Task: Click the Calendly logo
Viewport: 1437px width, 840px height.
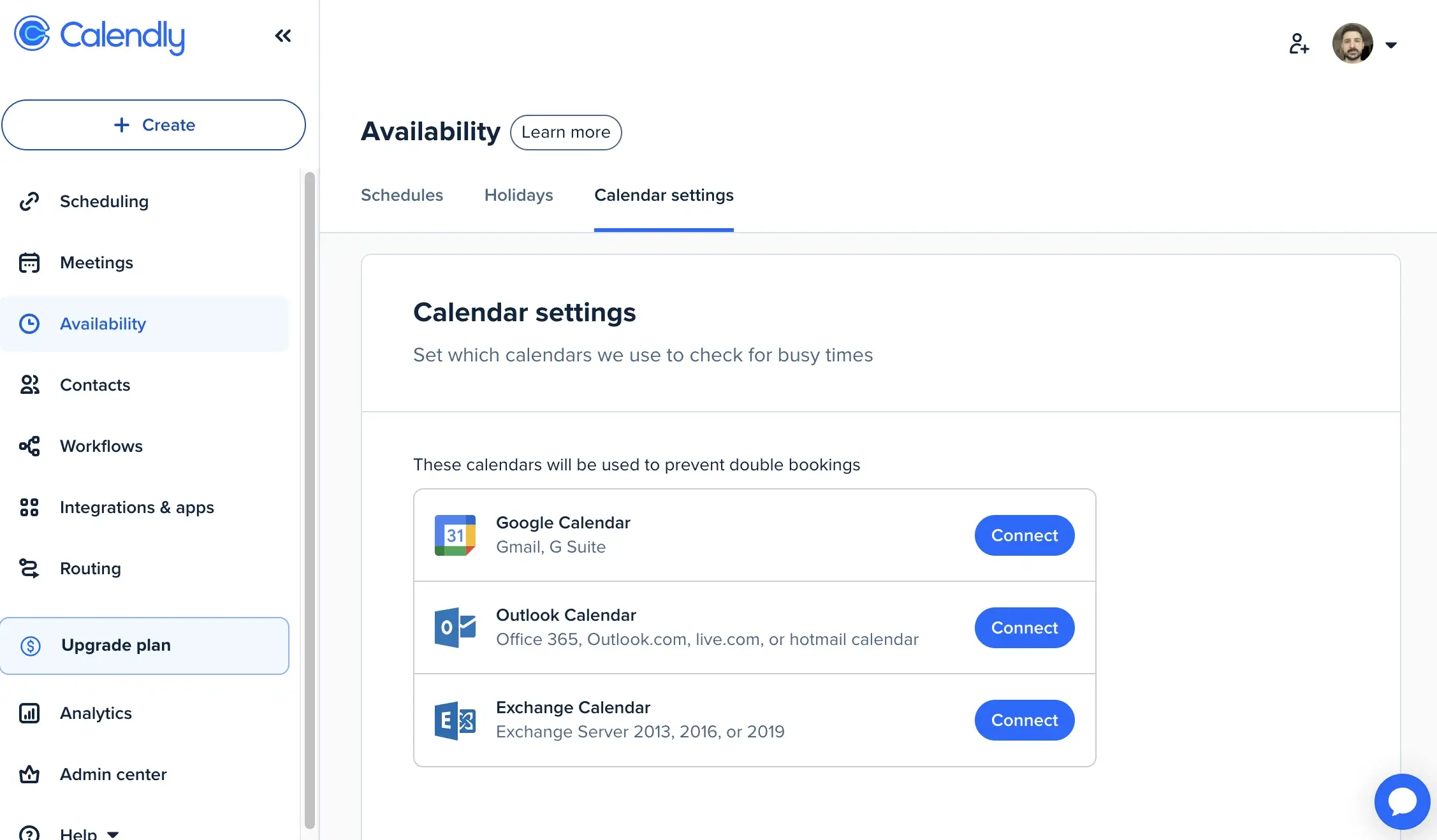Action: 100,35
